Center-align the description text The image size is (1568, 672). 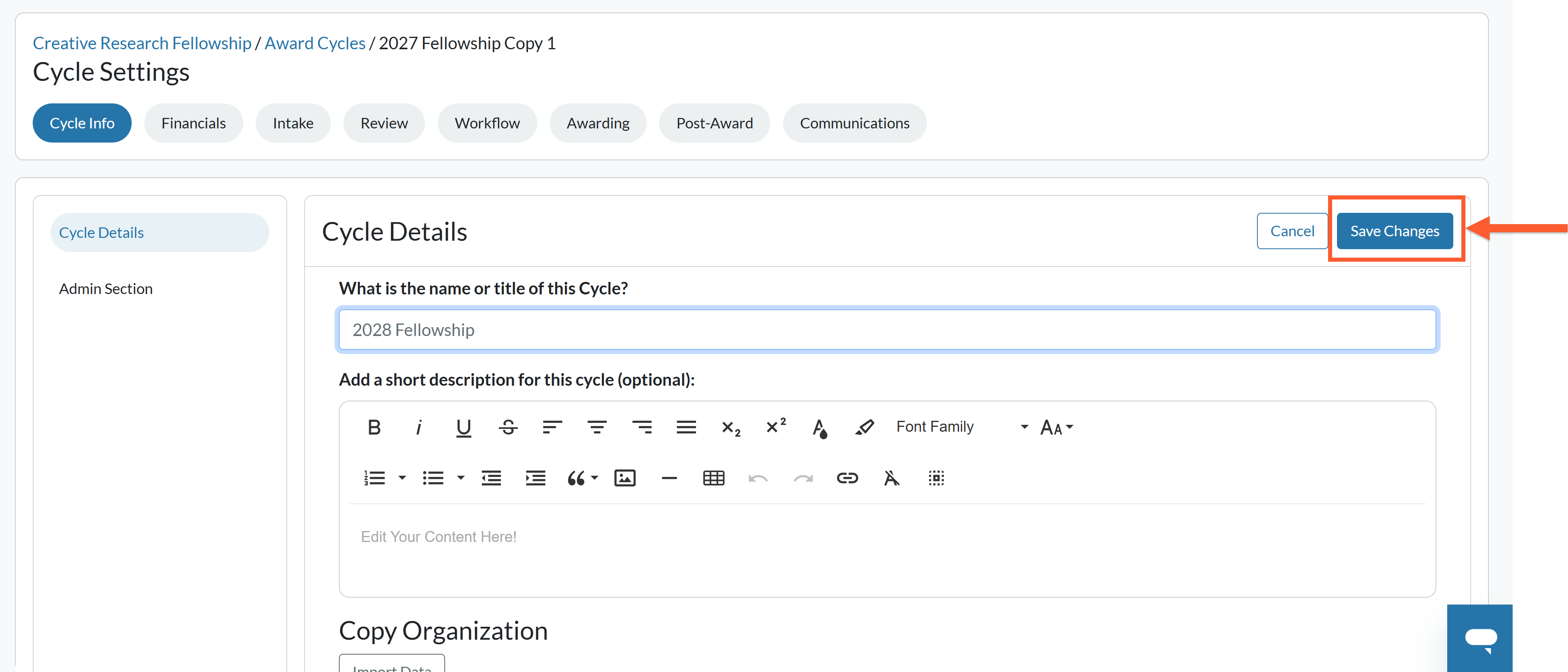(x=597, y=427)
